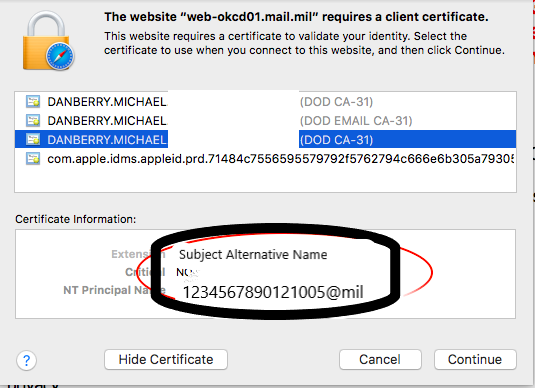535x388 pixels.
Task: Select the first DANBERRY.MICHAEL certificate entry
Action: tap(265, 102)
